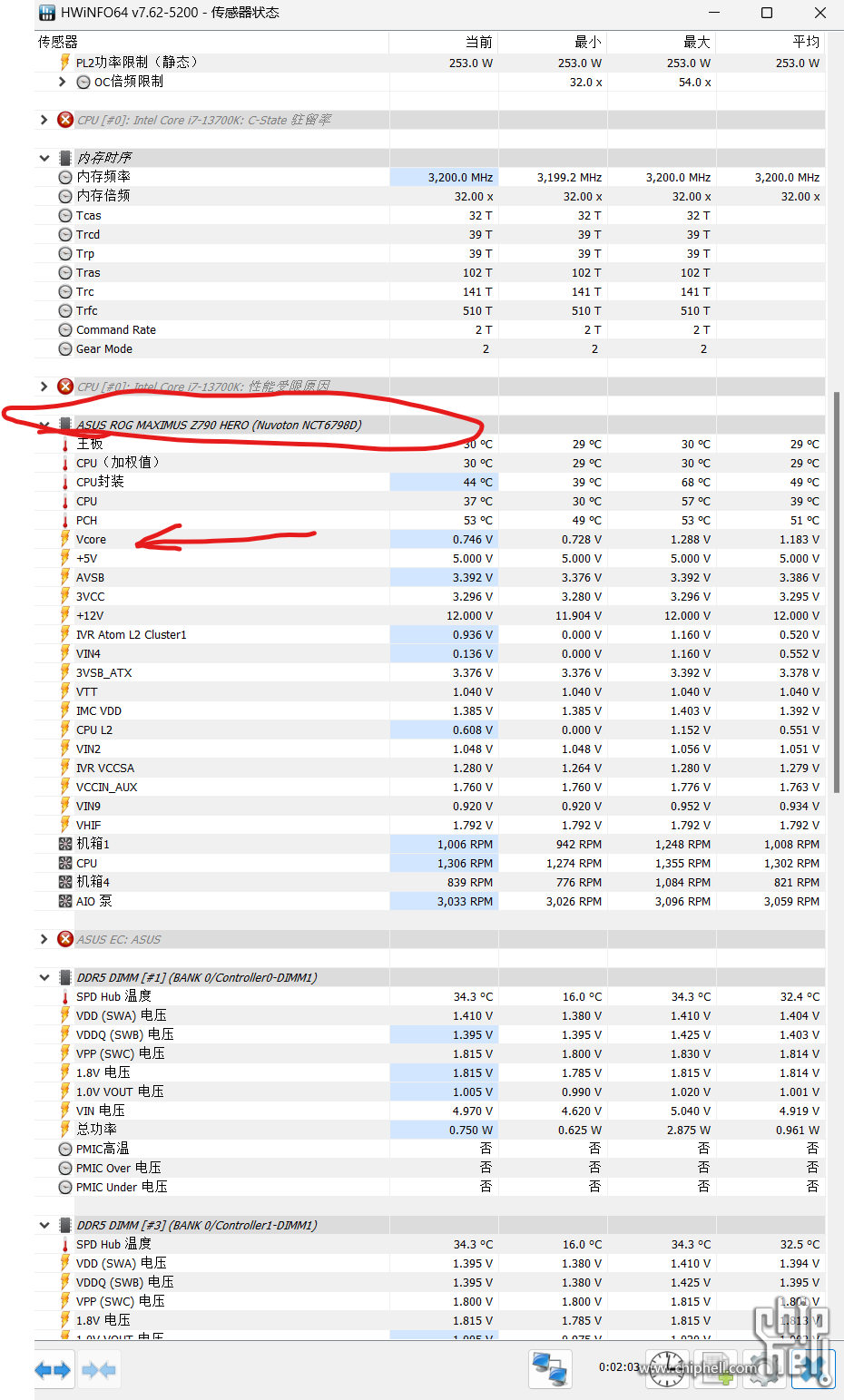Select the VHIF row

[x=429, y=825]
